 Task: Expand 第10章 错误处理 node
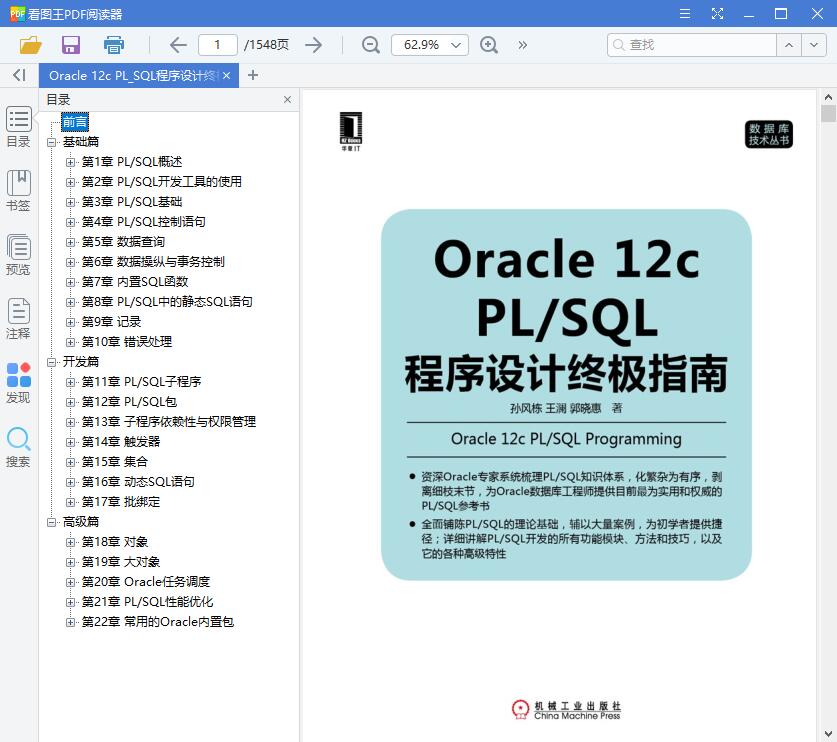pos(70,342)
